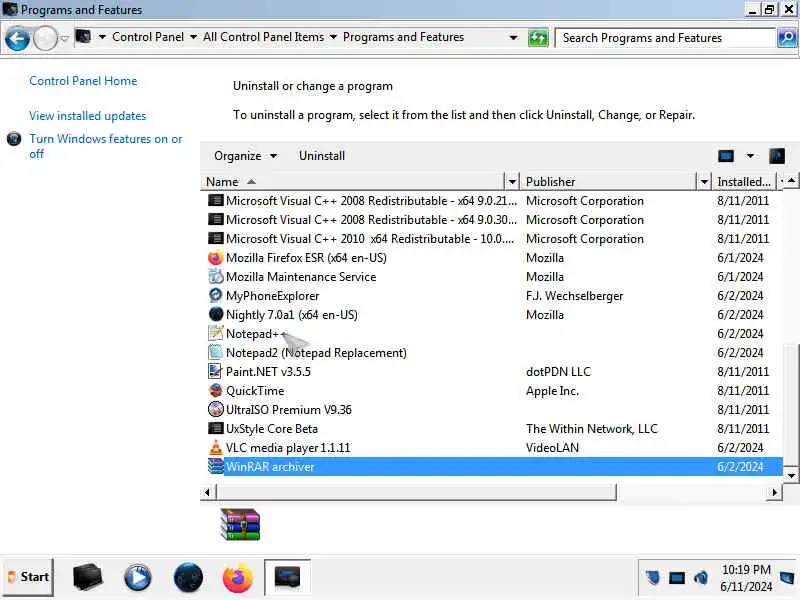The height and width of the screenshot is (600, 800).
Task: Click the help icon in toolbar
Action: tap(777, 156)
